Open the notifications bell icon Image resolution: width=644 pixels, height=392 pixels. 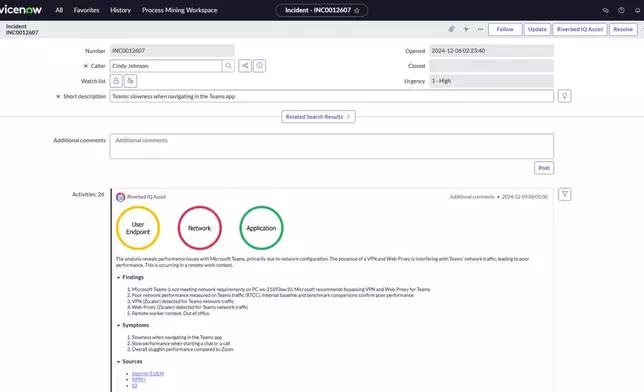(x=637, y=10)
